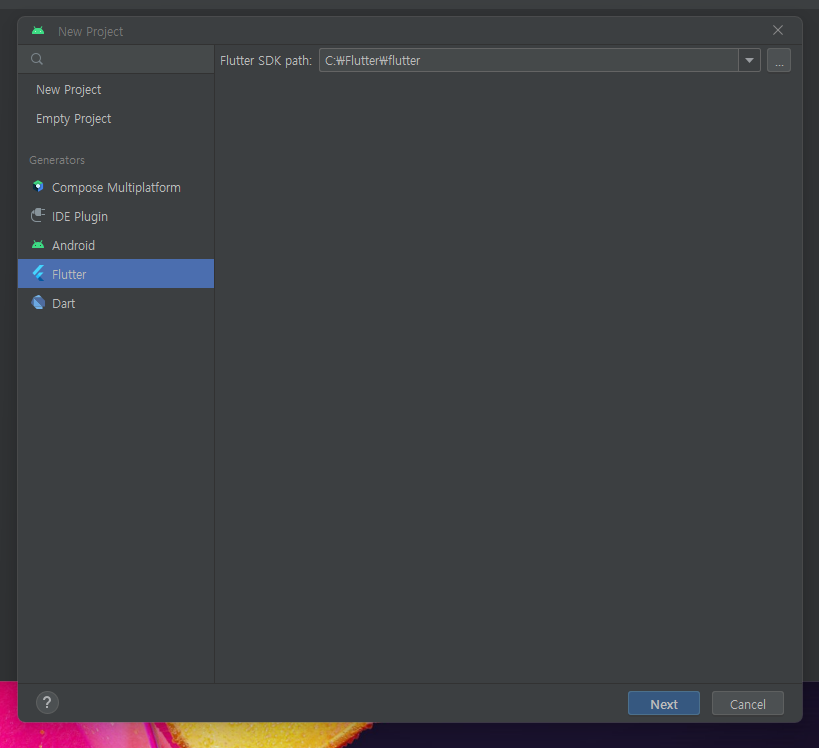
Task: Choose the Android generator label
Action: 74,246
